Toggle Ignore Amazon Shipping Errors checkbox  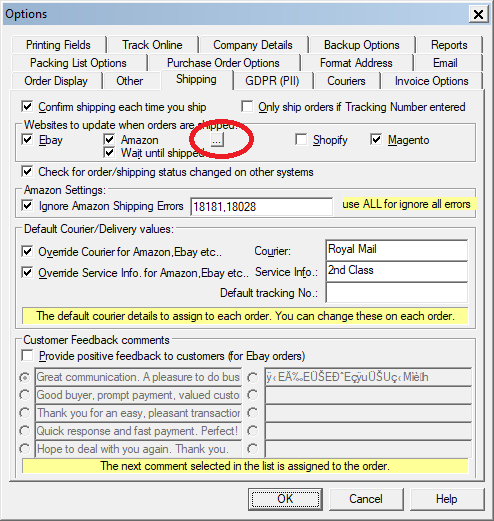(x=27, y=206)
